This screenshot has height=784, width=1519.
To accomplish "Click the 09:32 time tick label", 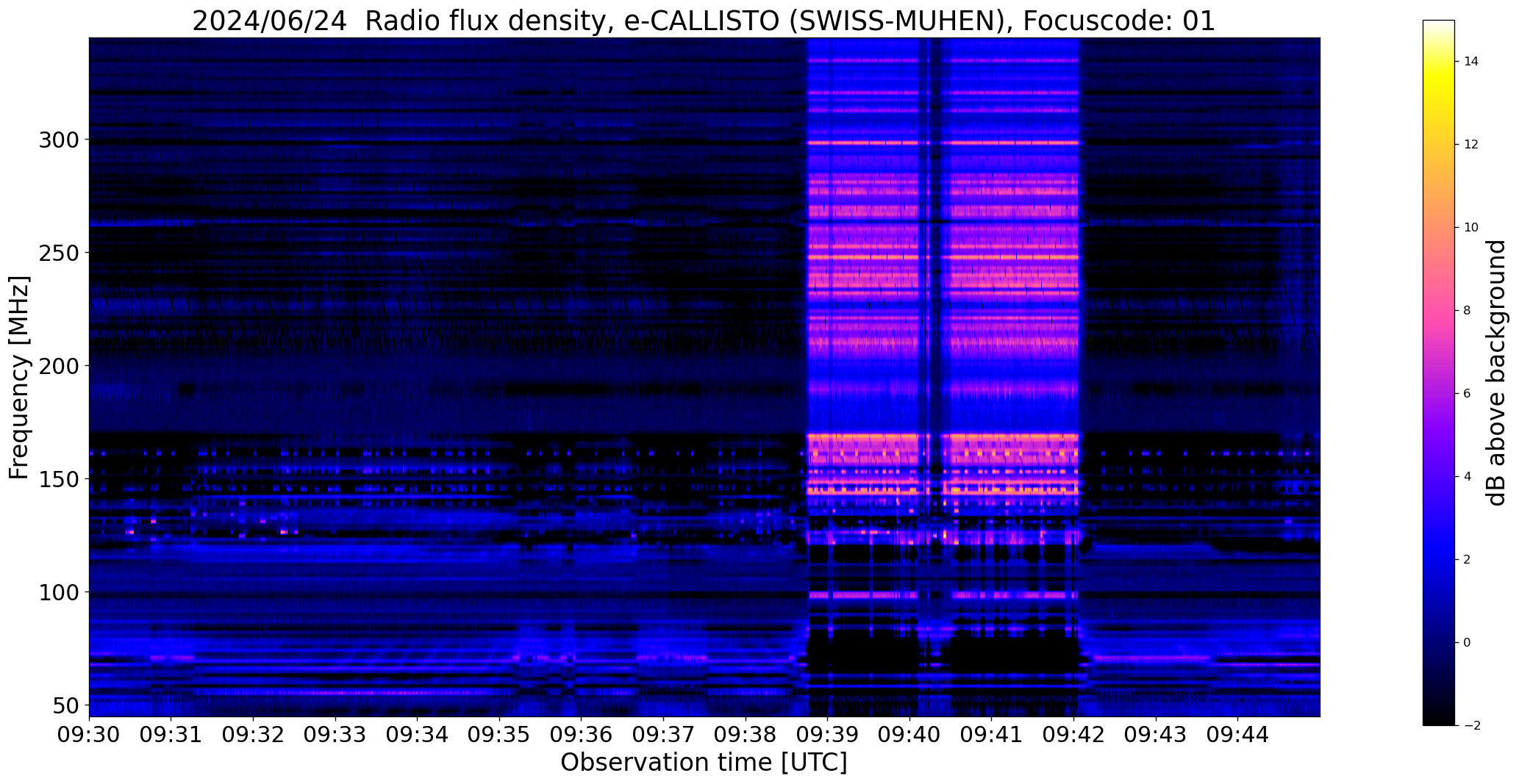I will tap(253, 735).
